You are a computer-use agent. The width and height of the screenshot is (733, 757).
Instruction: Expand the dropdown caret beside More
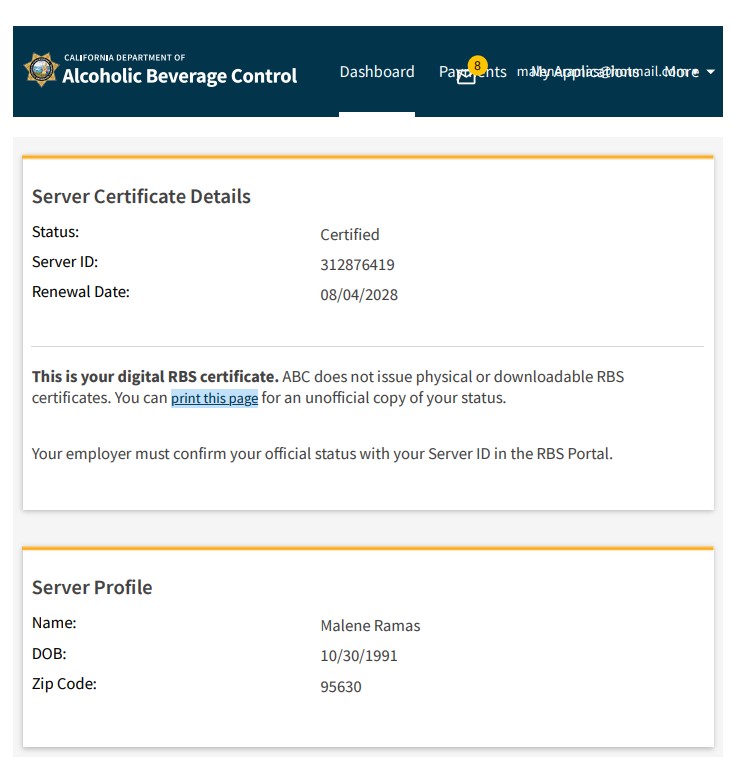pos(711,72)
